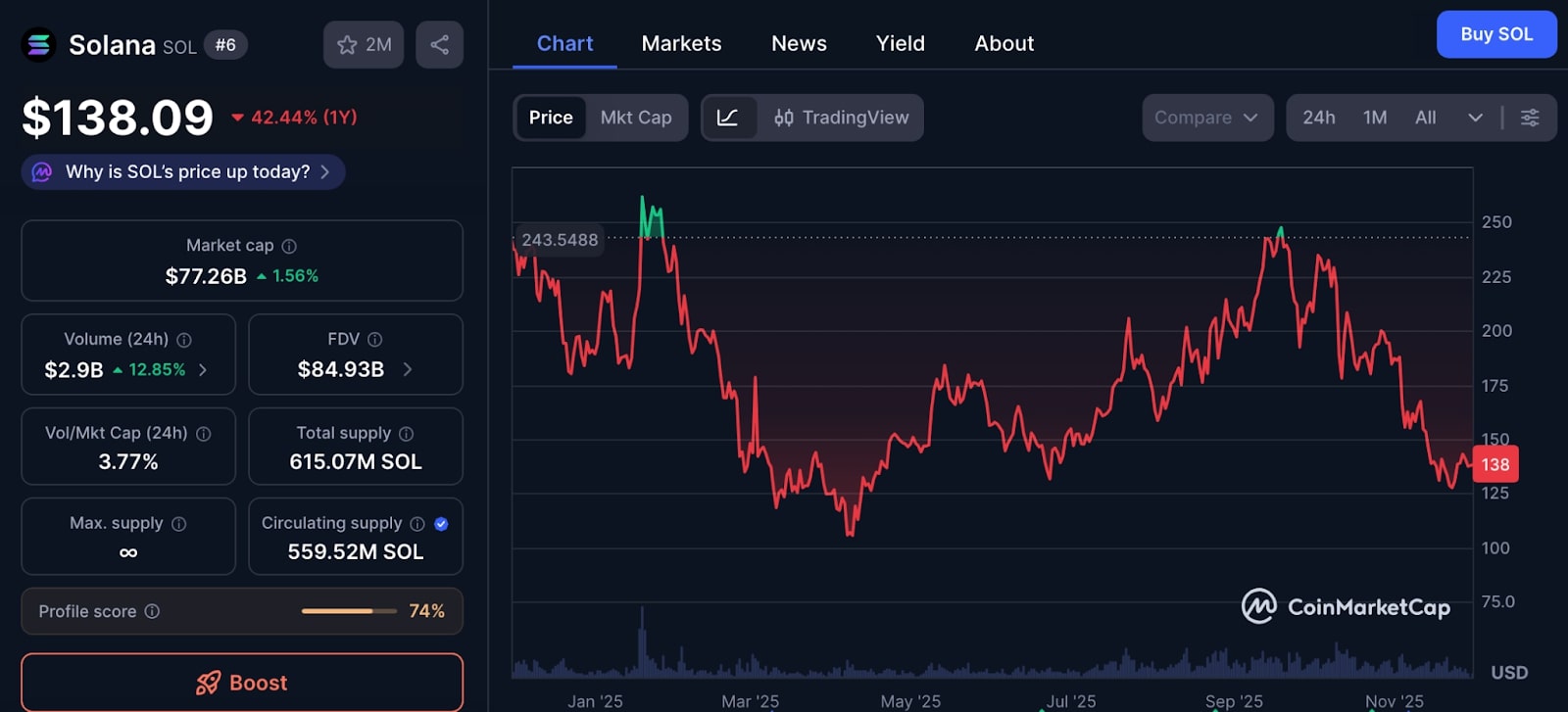
Task: Switch to line chart view icon
Action: pyautogui.click(x=728, y=118)
